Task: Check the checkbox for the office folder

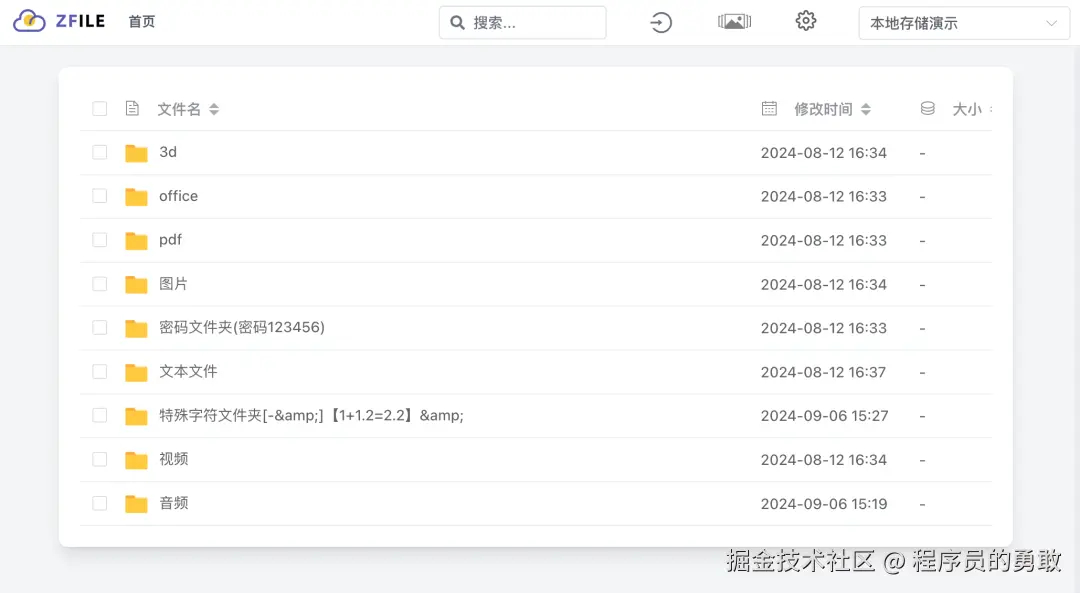Action: pos(99,196)
